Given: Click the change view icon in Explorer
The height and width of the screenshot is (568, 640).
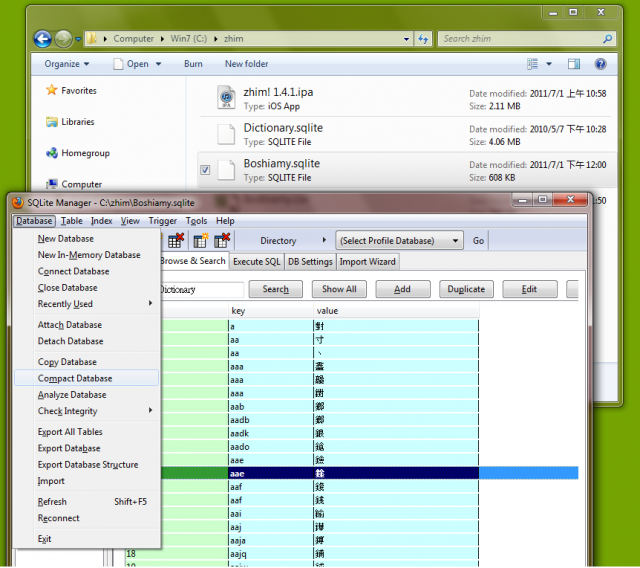Looking at the screenshot, I should [533, 64].
